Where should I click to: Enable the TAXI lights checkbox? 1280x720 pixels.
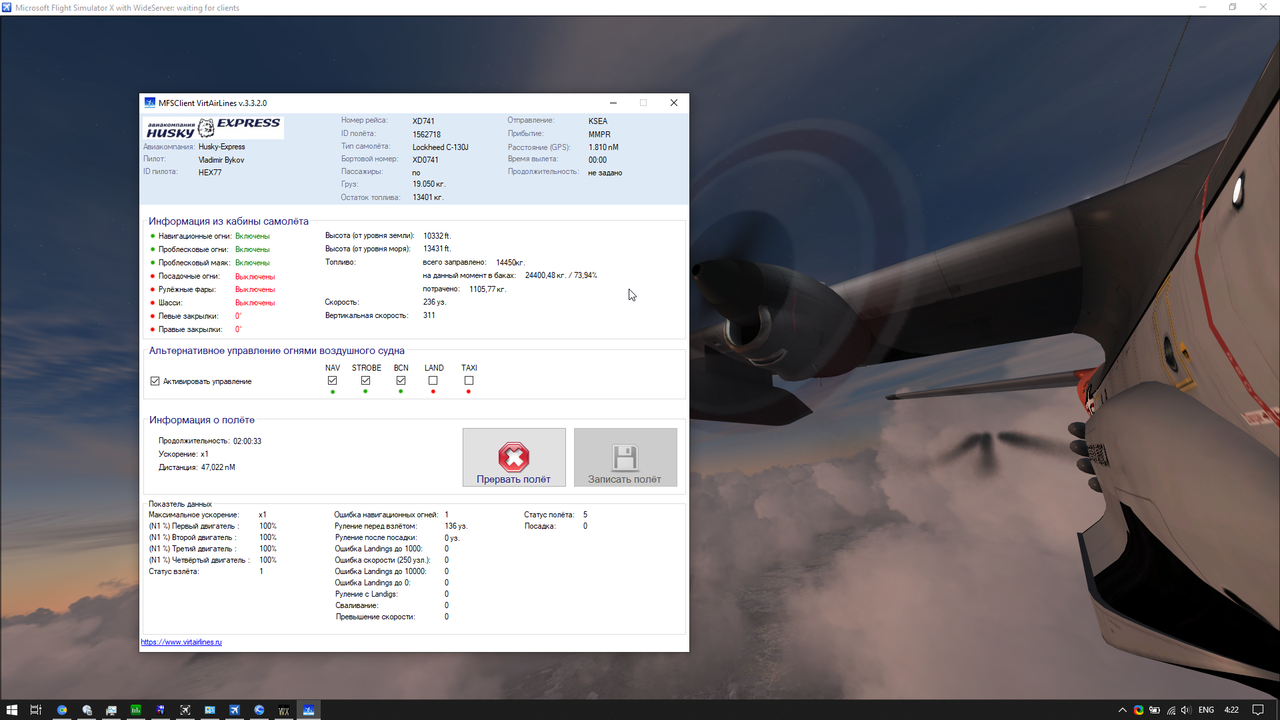pos(469,380)
